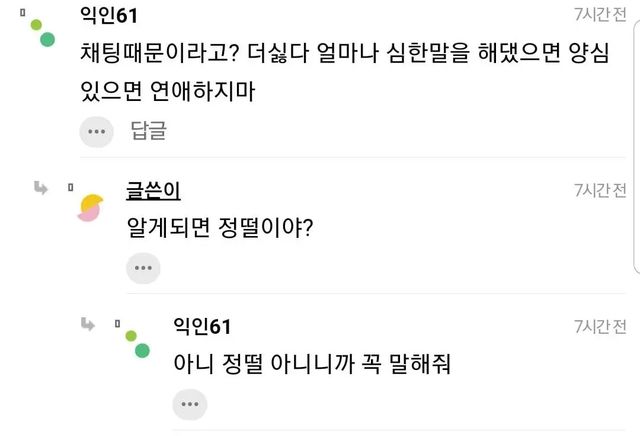Click the reply arrow beside the last 익인61 reply
The image size is (640, 436).
click(88, 323)
